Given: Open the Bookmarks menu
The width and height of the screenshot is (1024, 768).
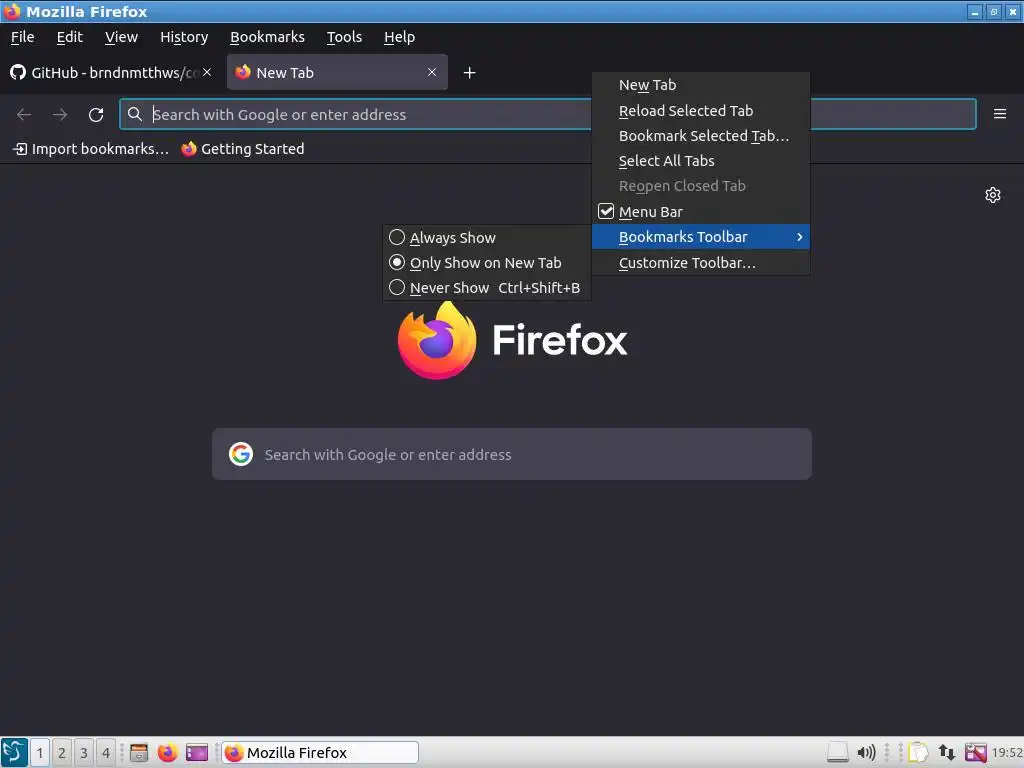Looking at the screenshot, I should coord(267,37).
